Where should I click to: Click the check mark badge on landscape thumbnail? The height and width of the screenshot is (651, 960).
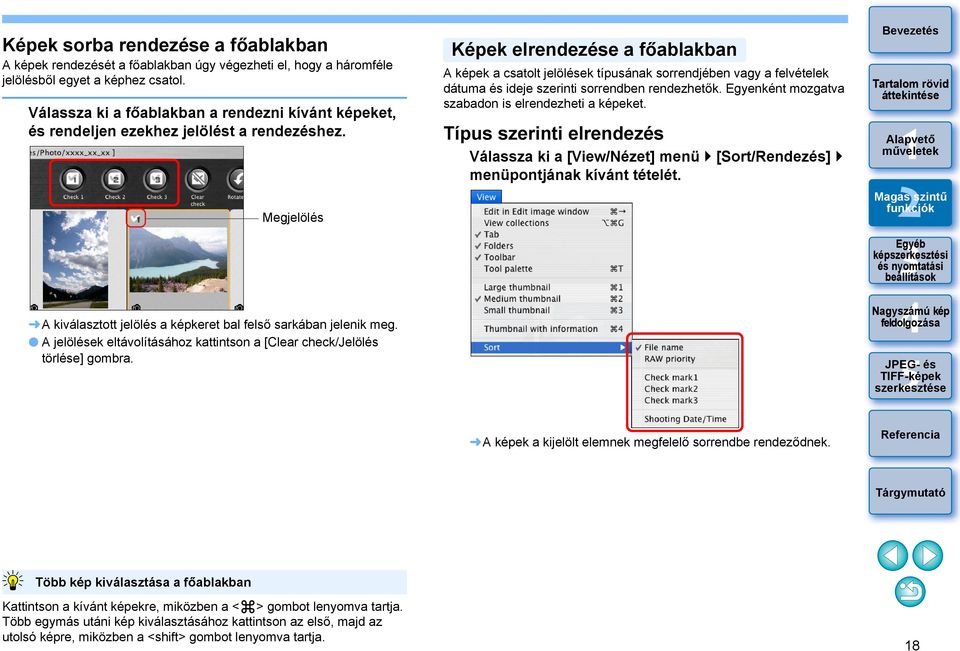click(136, 217)
